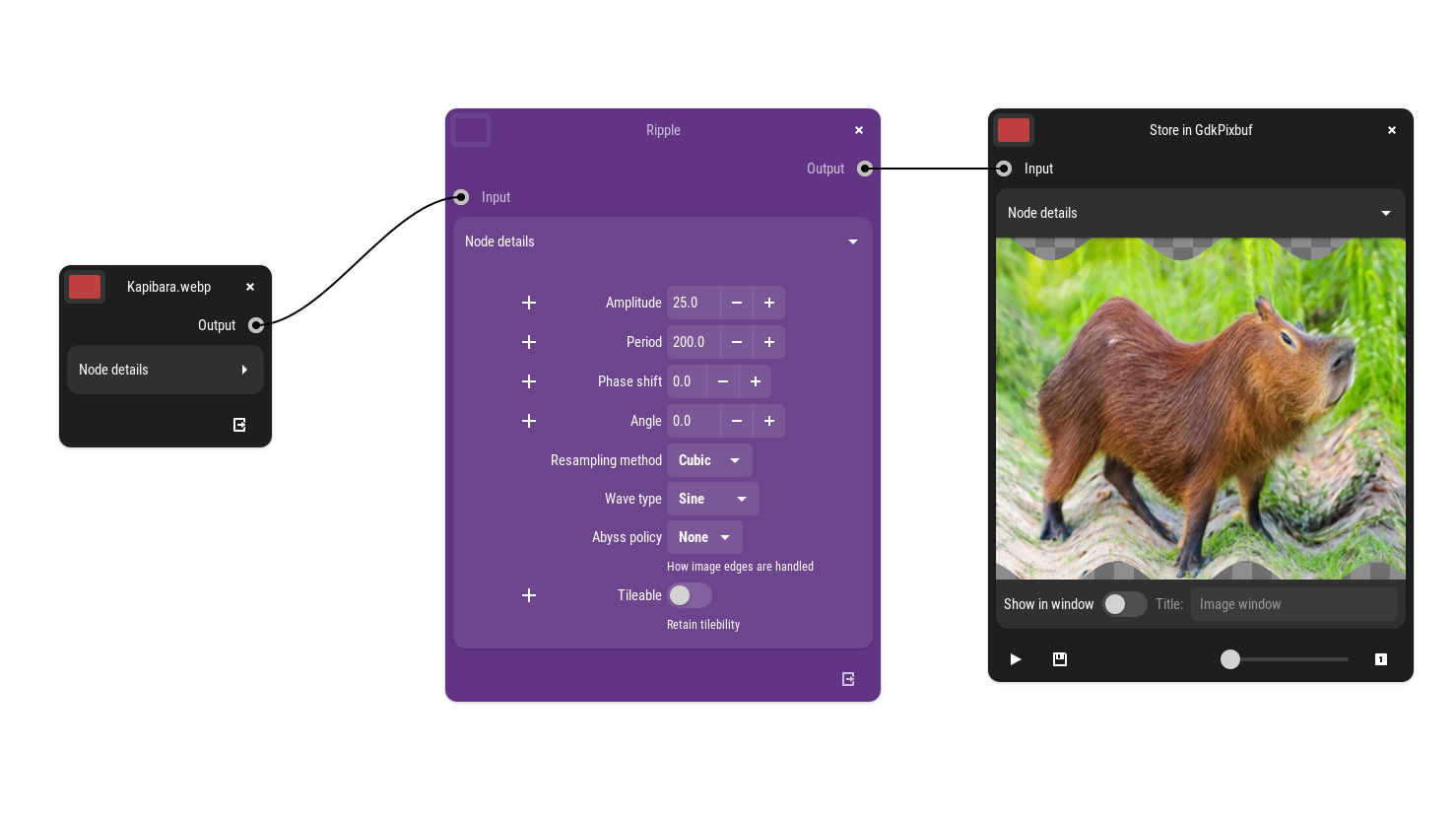Click the play icon in Store node

pyautogui.click(x=1016, y=659)
